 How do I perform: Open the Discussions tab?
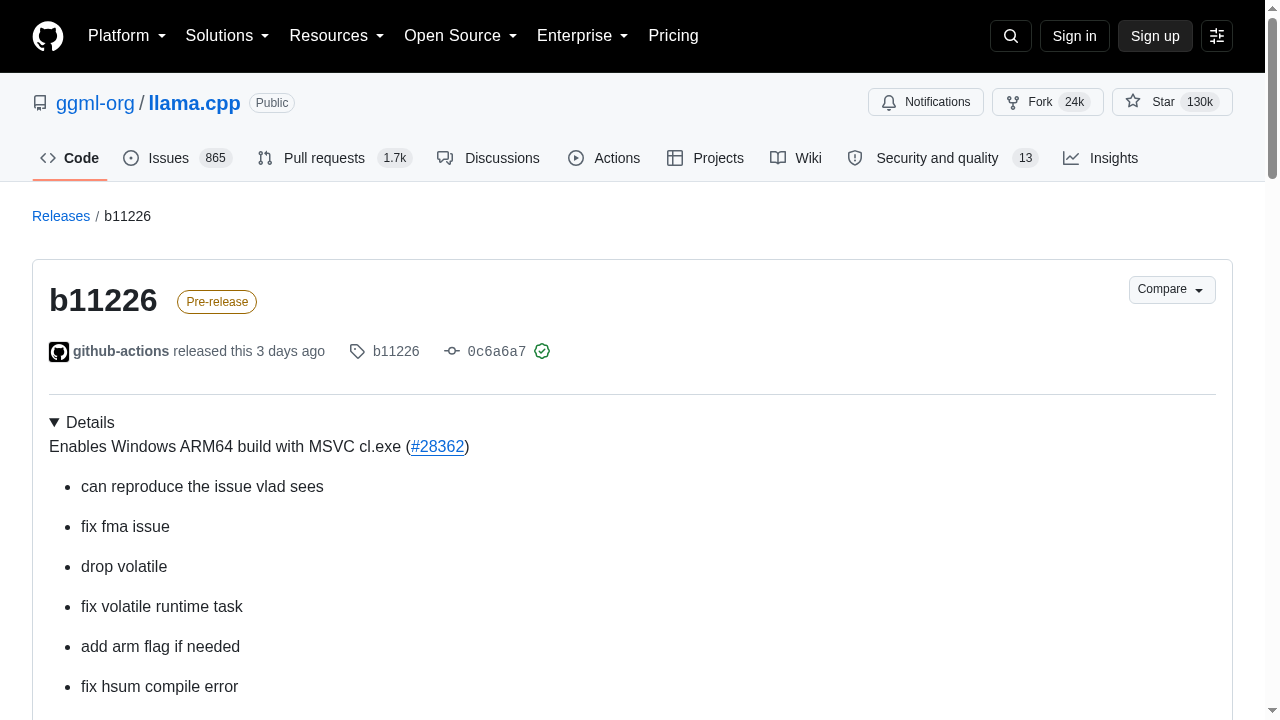coord(488,158)
